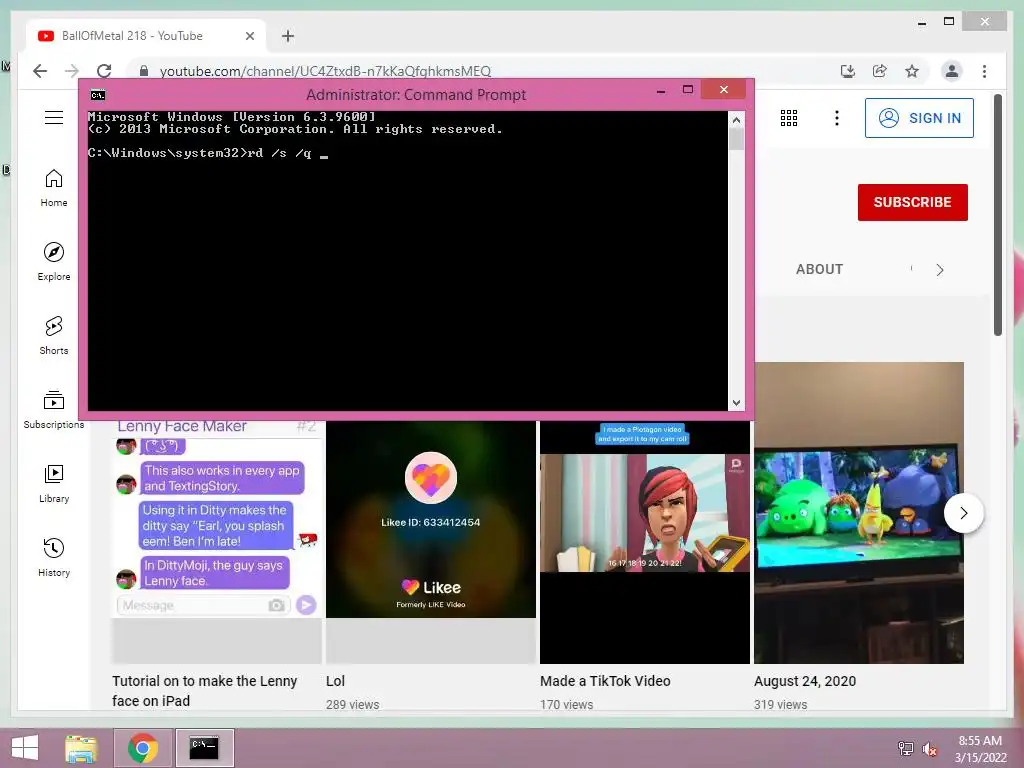Image resolution: width=1024 pixels, height=768 pixels.
Task: Open the Command Prompt system menu icon
Action: [98, 95]
